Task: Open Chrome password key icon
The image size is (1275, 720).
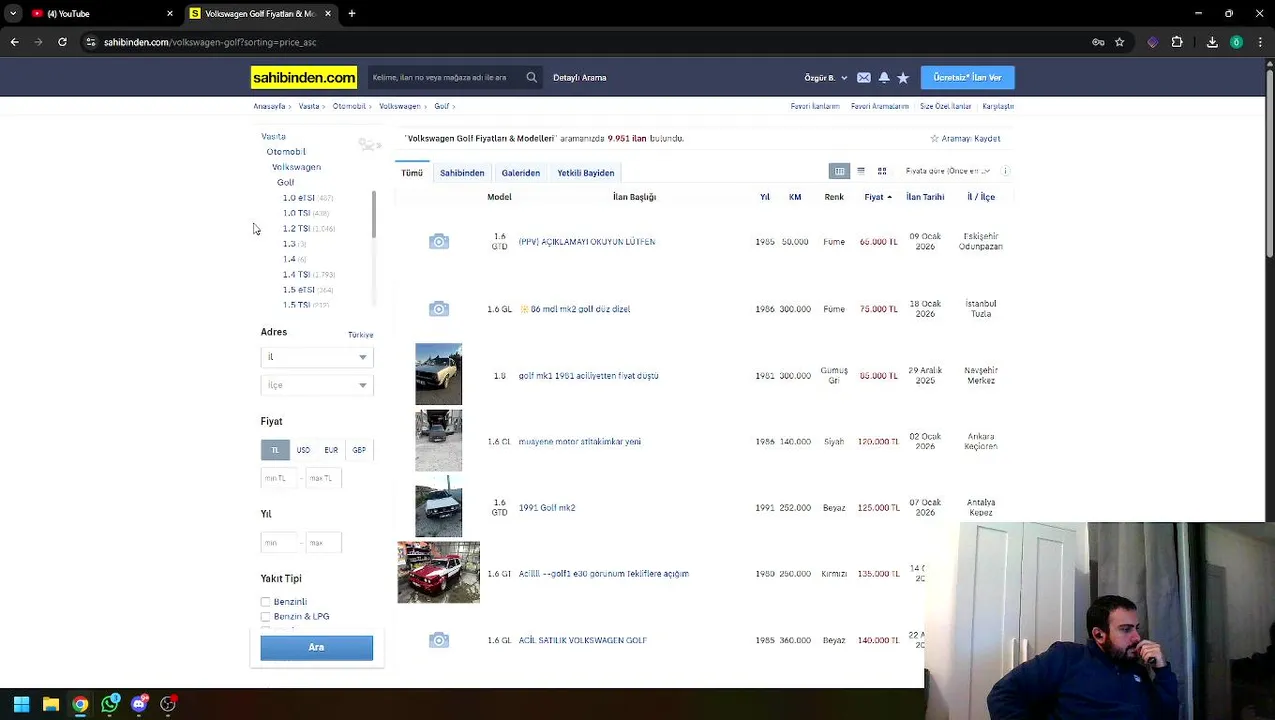Action: (1098, 42)
